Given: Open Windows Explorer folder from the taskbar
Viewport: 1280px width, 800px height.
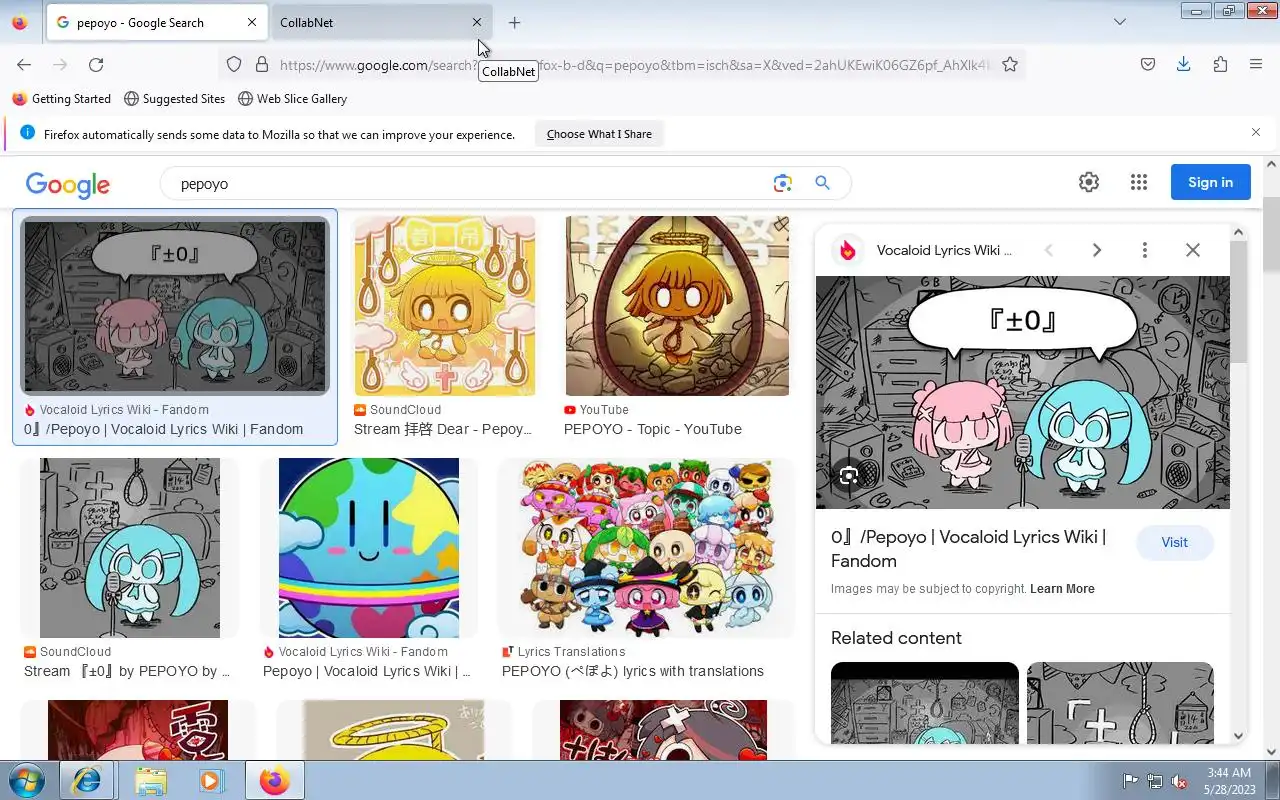Looking at the screenshot, I should (x=150, y=780).
